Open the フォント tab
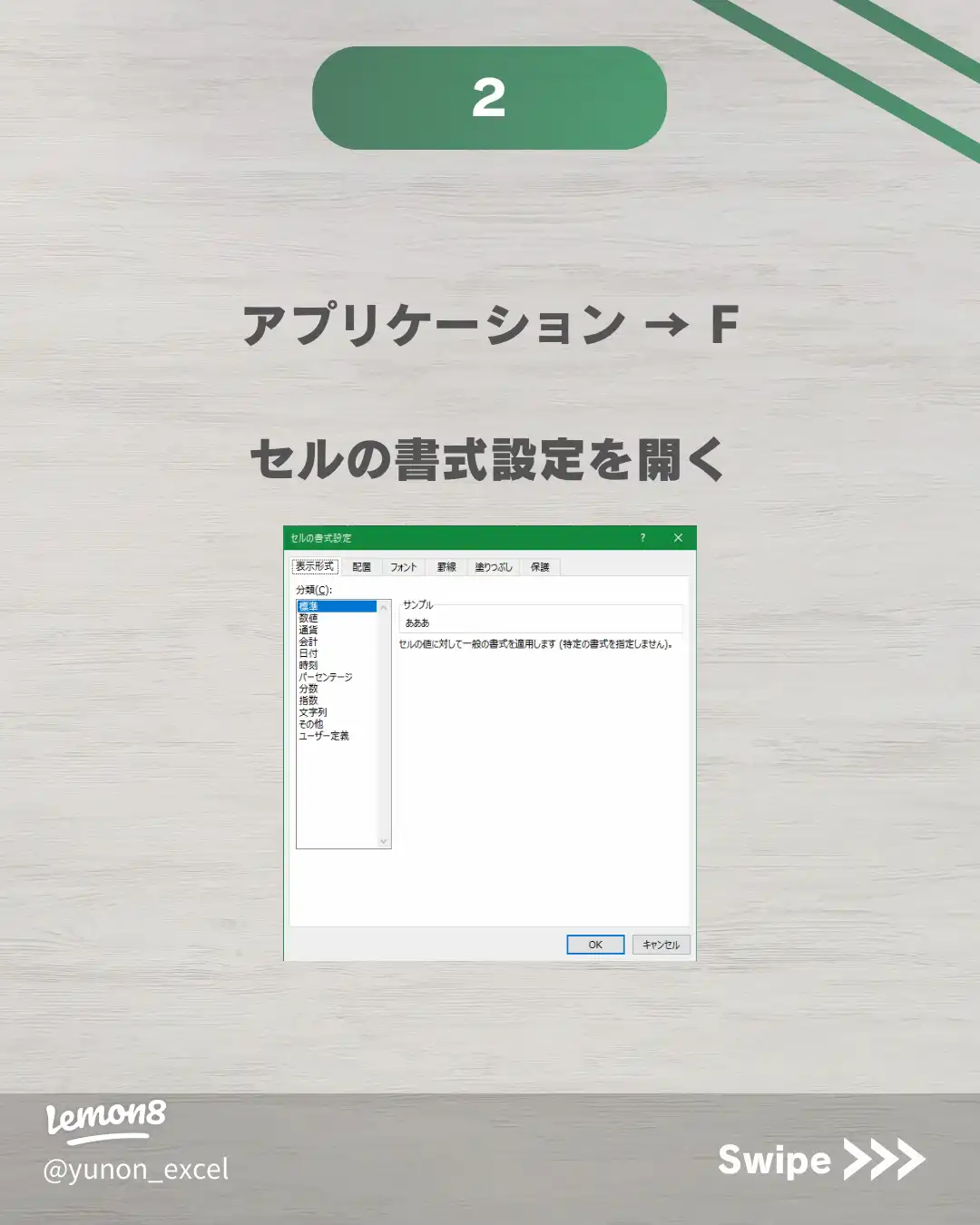Image resolution: width=980 pixels, height=1225 pixels. click(x=404, y=567)
